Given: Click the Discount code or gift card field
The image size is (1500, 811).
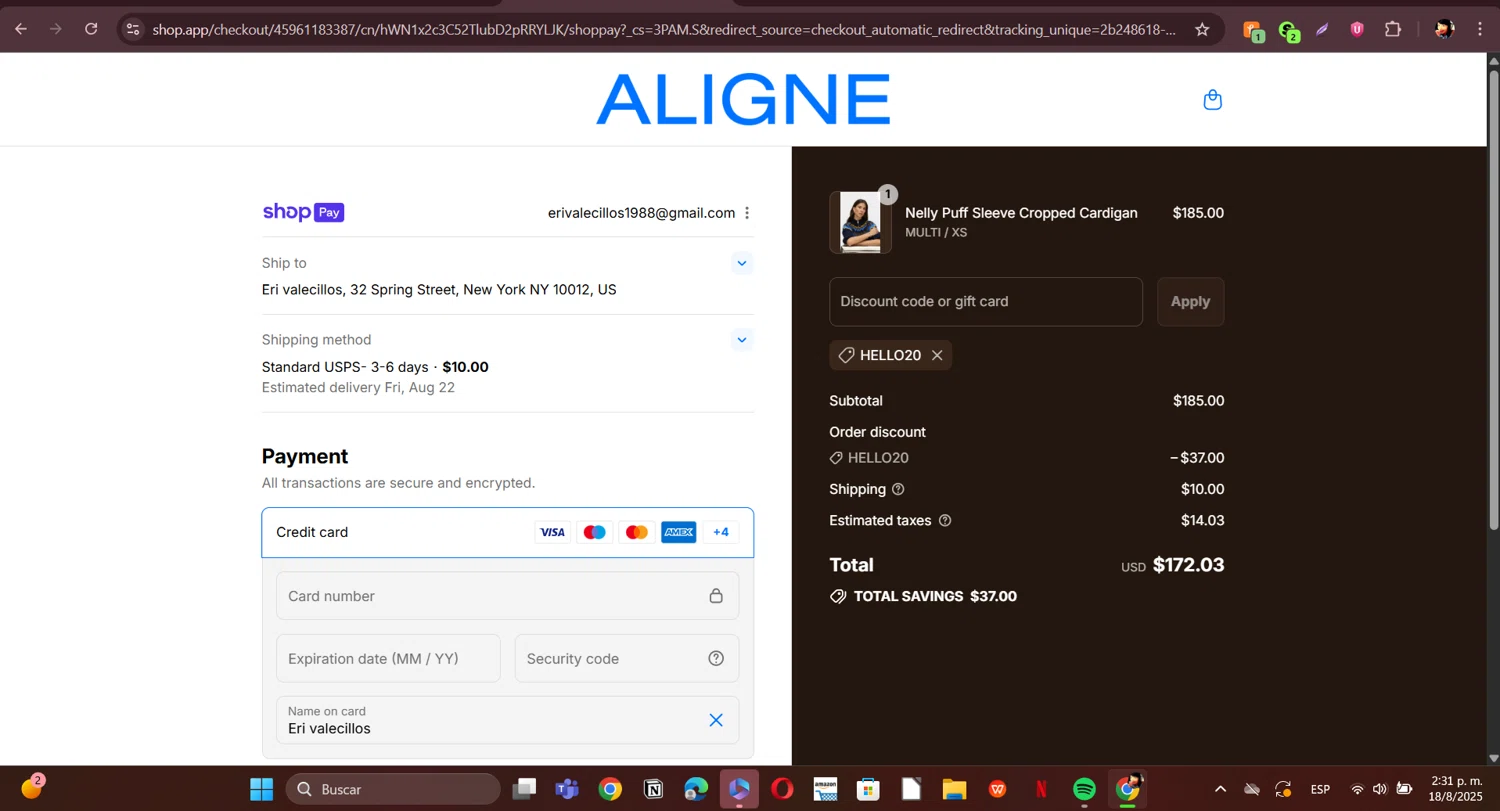Looking at the screenshot, I should click(x=986, y=301).
